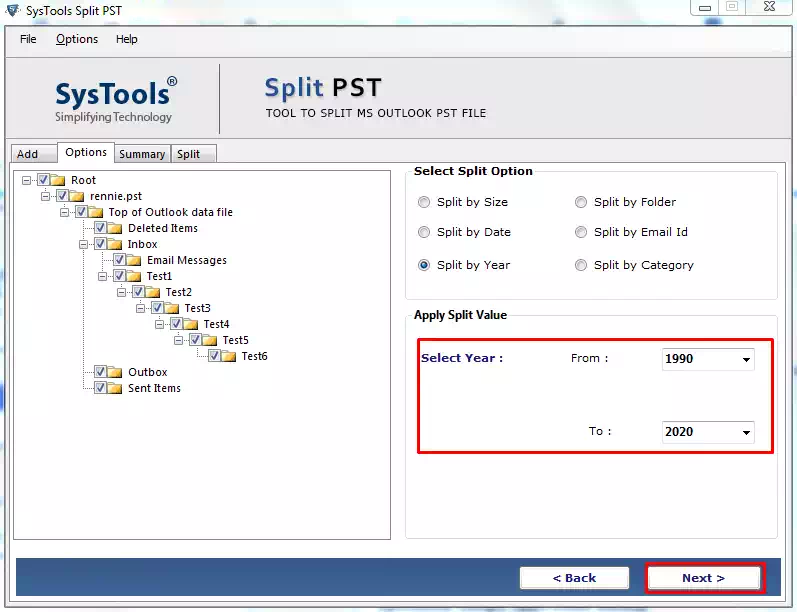Click the Test6 folder icon
The image size is (797, 612).
[x=229, y=356]
